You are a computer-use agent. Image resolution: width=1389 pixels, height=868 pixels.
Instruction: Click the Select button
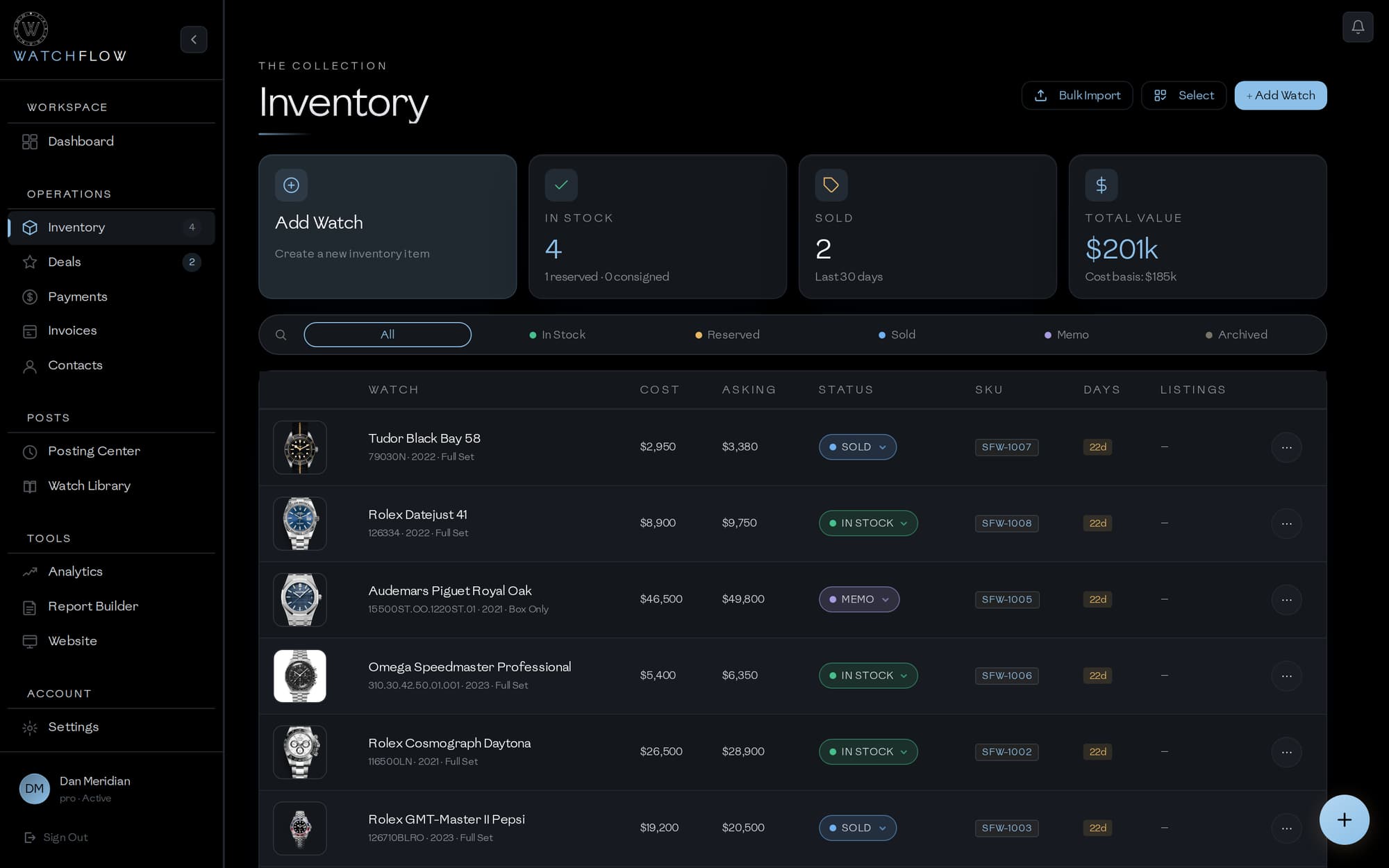click(1184, 96)
